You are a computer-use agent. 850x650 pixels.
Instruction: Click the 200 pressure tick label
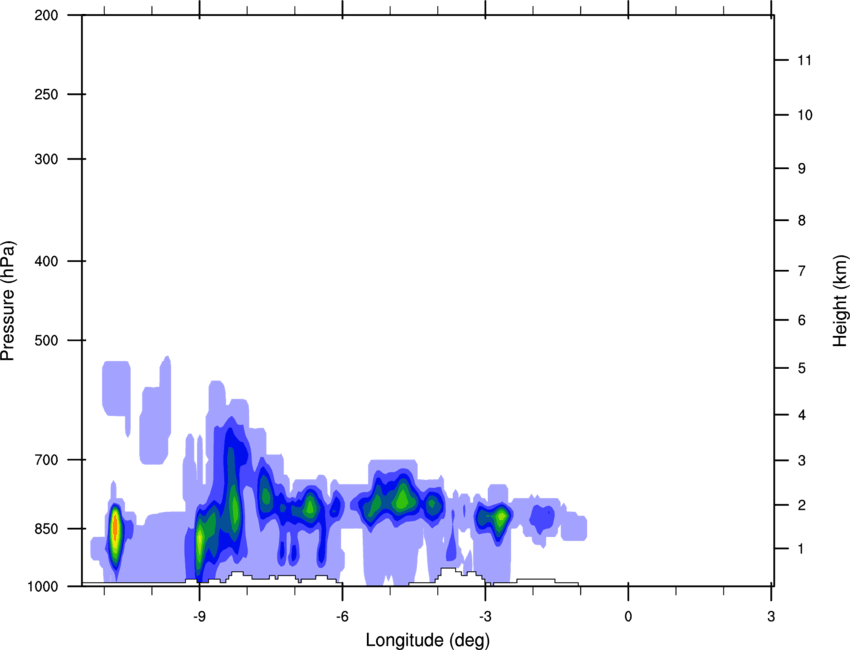point(46,15)
